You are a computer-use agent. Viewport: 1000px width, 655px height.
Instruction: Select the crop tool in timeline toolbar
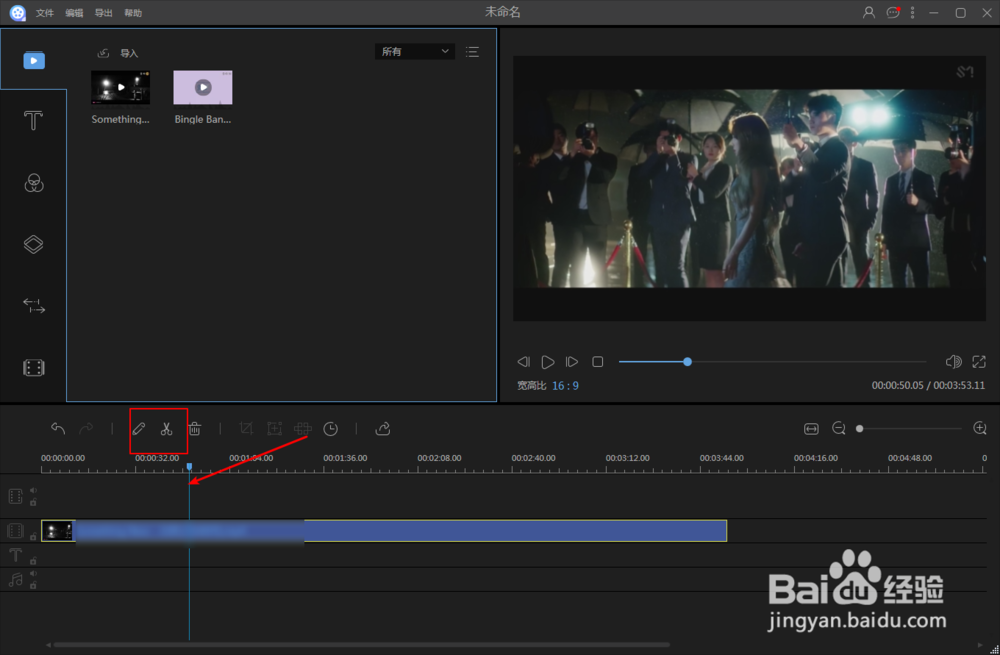[x=246, y=429]
